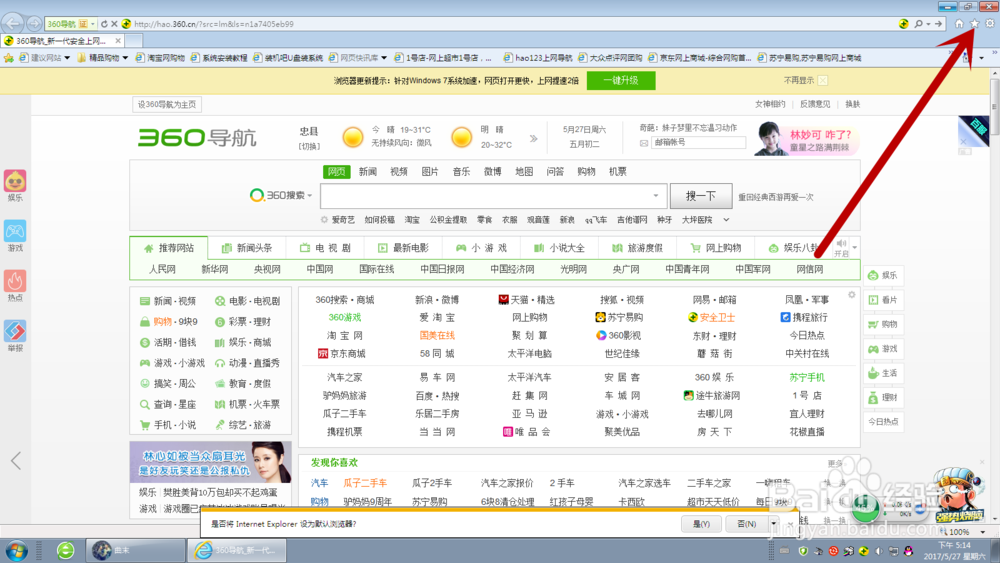
Task: Expand more weather days arrow
Action: (534, 138)
